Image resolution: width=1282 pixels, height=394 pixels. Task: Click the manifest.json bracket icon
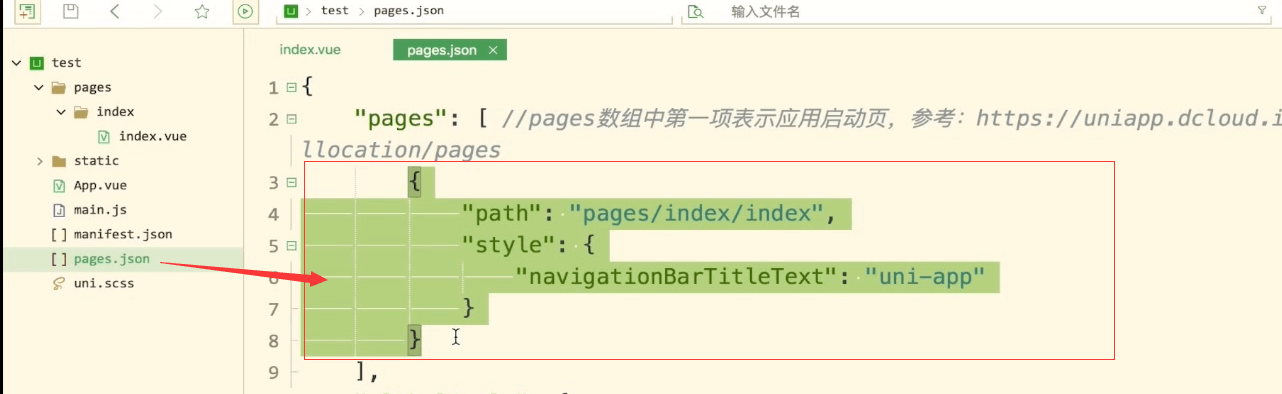point(59,234)
